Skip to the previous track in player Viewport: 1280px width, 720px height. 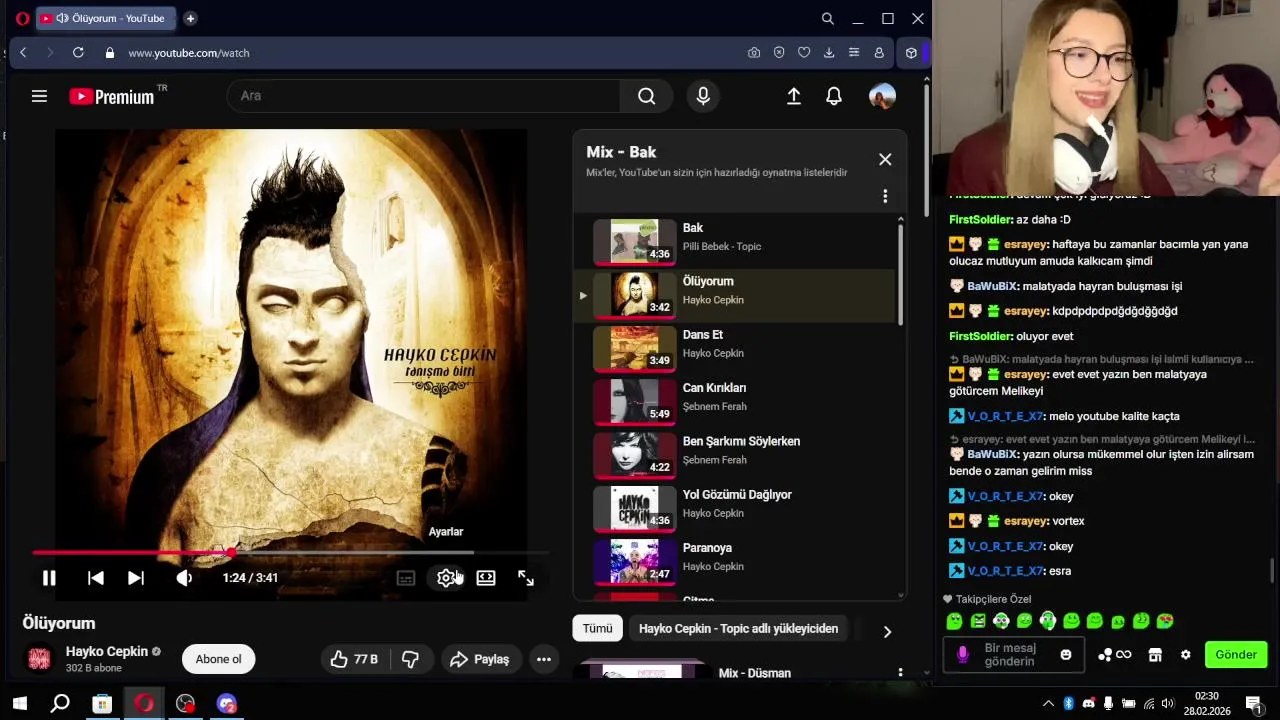(x=96, y=578)
